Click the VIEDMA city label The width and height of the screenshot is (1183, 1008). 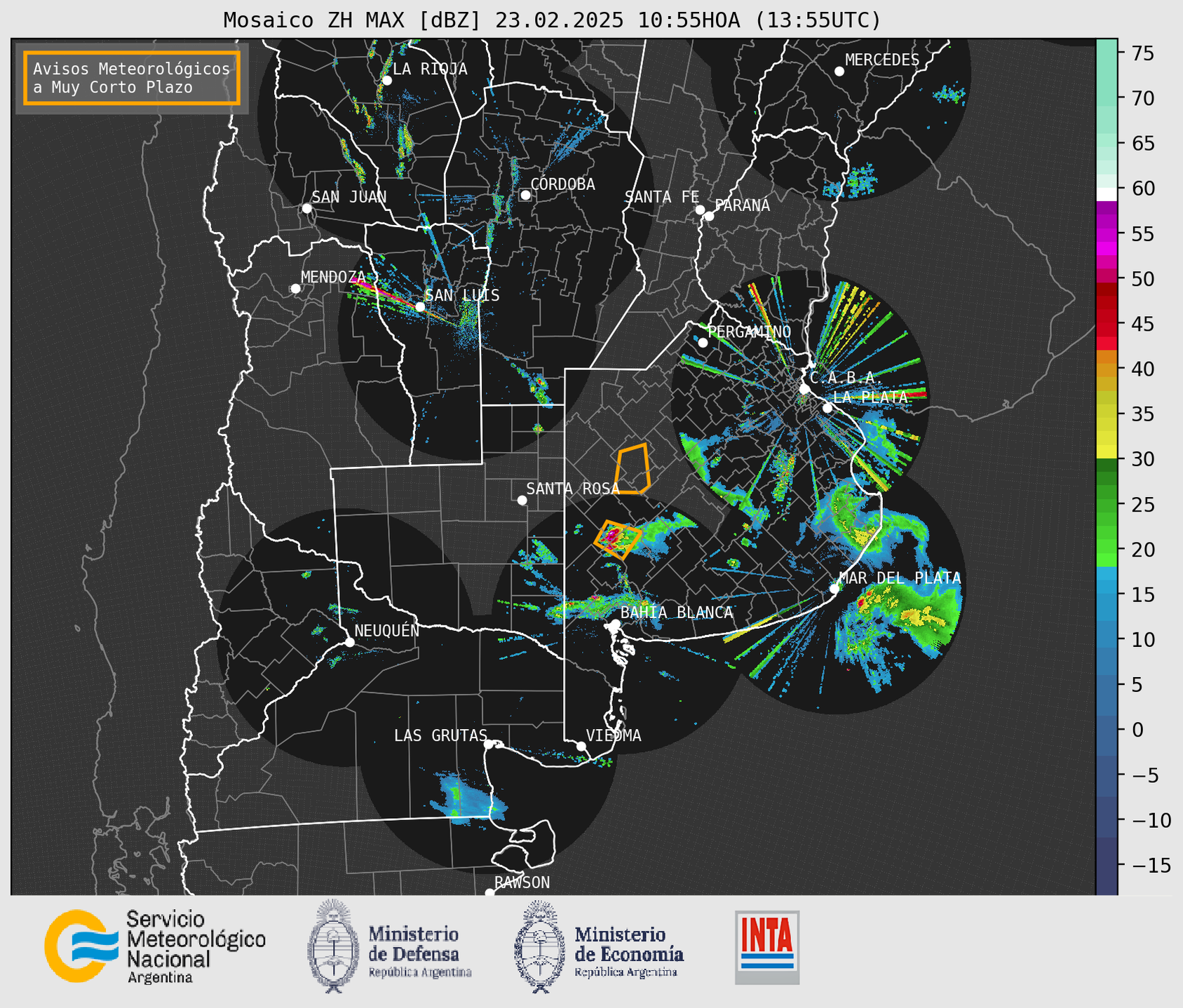pos(614,735)
